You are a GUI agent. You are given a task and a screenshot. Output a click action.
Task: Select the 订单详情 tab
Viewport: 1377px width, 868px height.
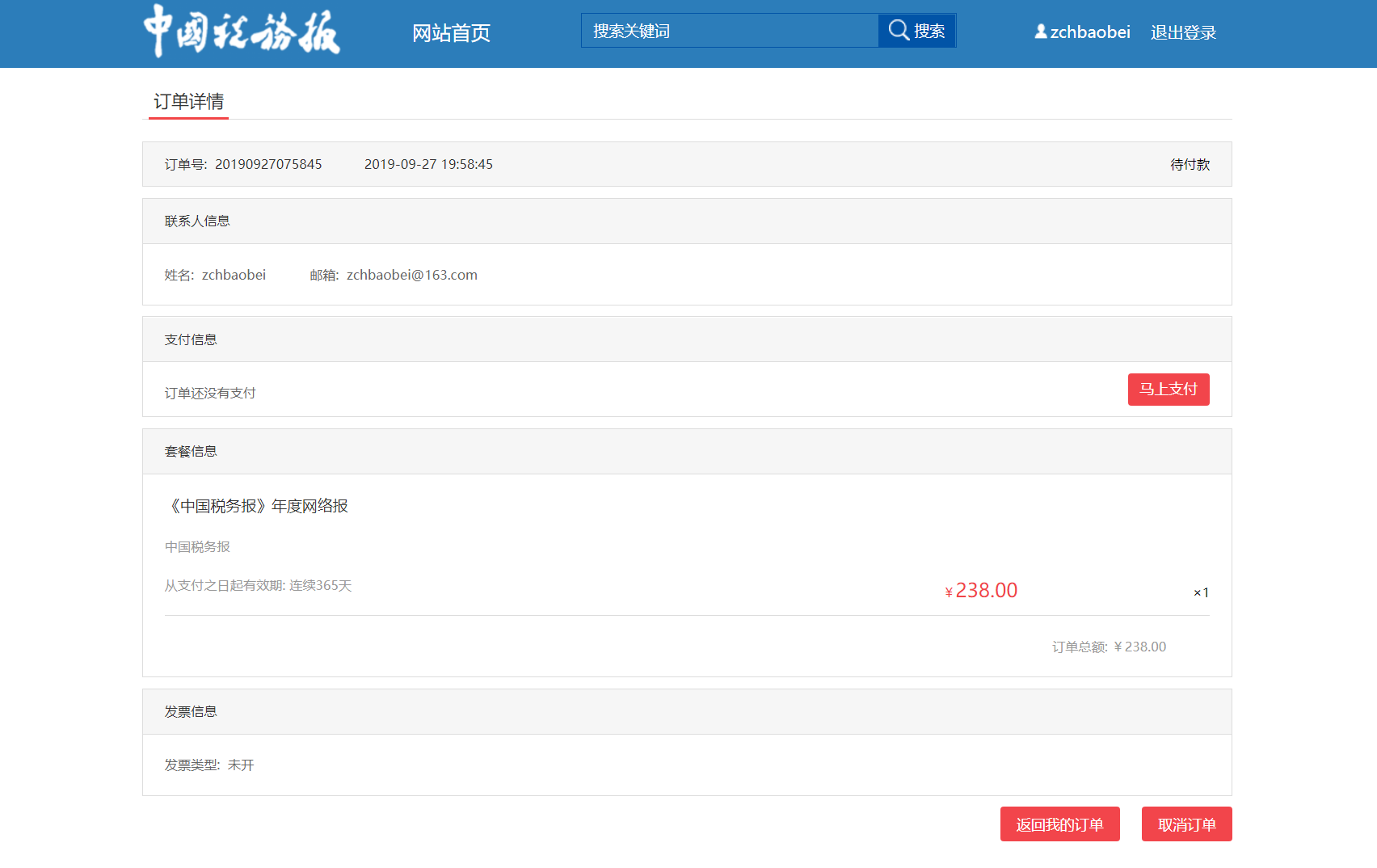click(188, 102)
